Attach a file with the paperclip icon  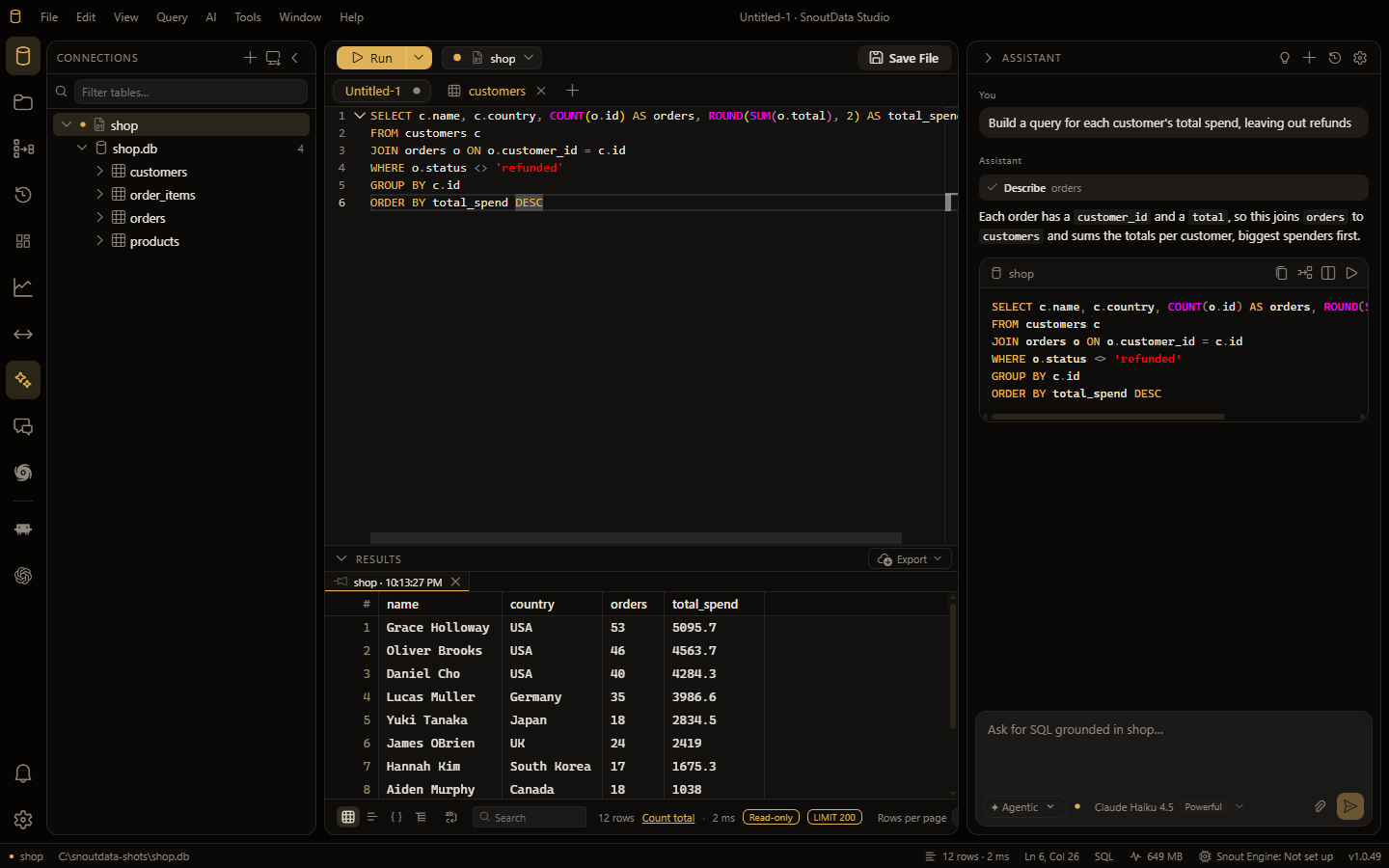click(x=1320, y=806)
